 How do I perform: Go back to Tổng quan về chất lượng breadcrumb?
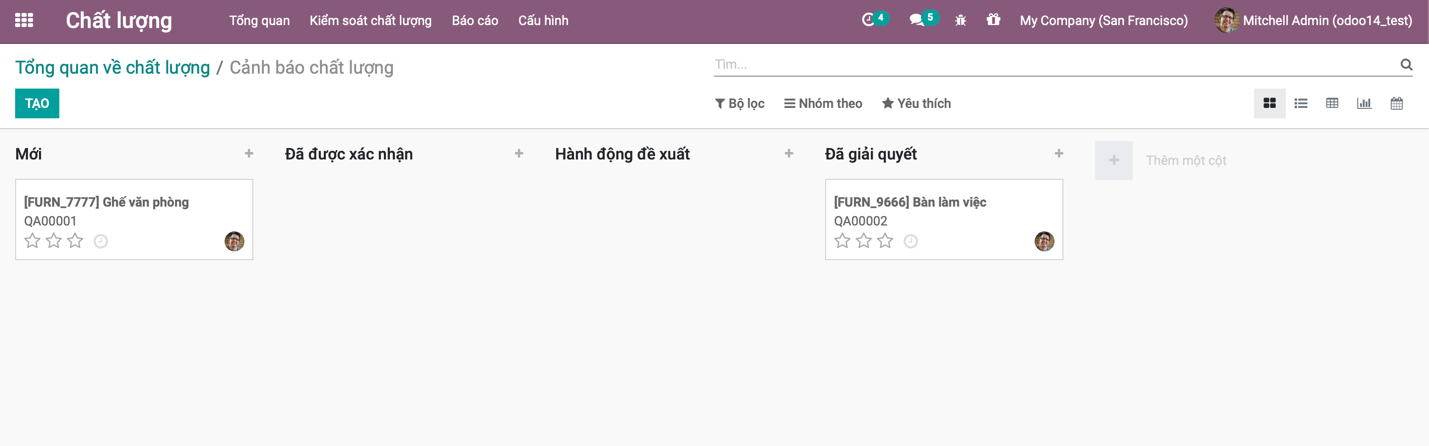pyautogui.click(x=112, y=67)
